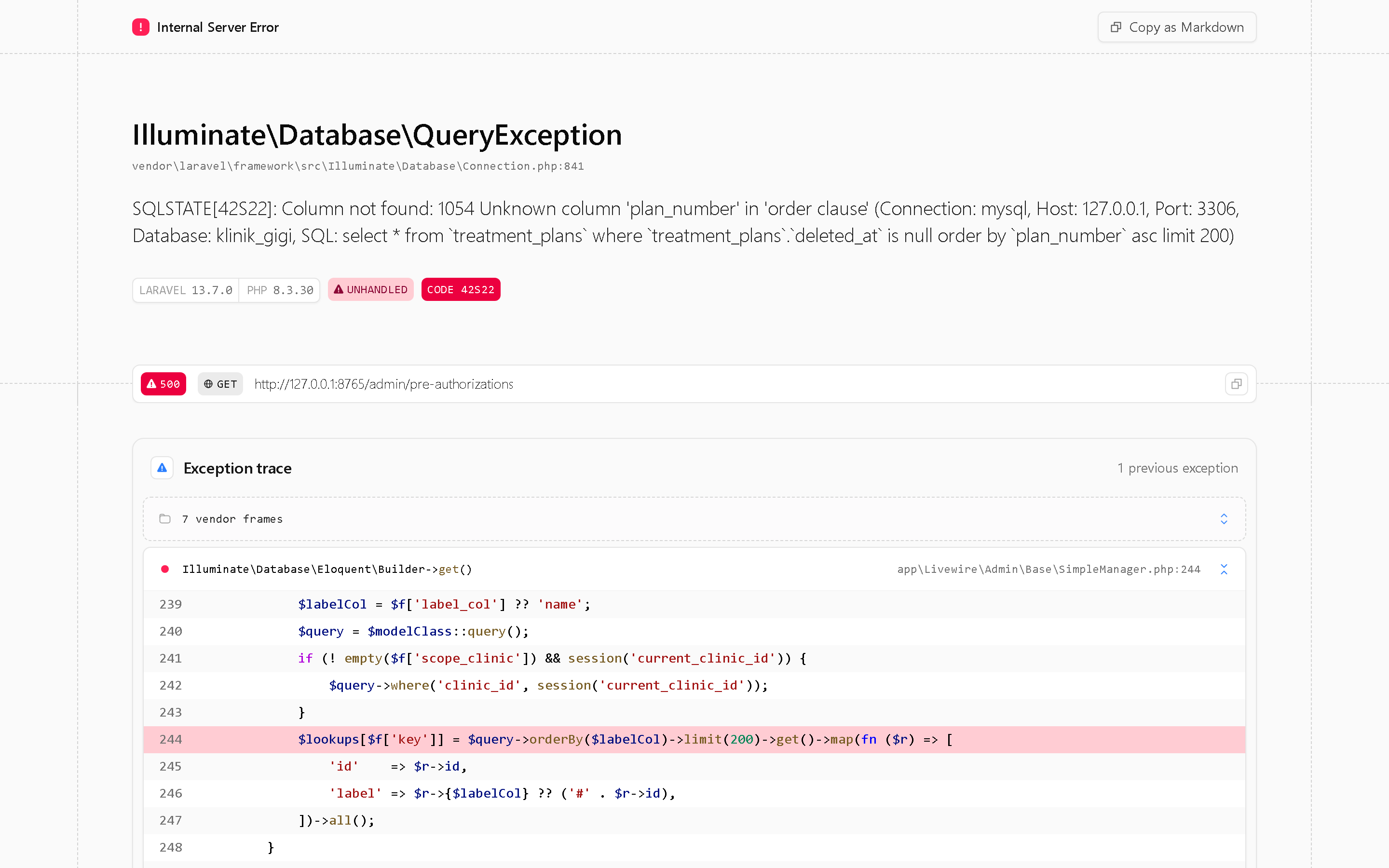This screenshot has height=868, width=1389.
Task: Click code line 240 with $modelClass::query()
Action: pyautogui.click(x=694, y=632)
